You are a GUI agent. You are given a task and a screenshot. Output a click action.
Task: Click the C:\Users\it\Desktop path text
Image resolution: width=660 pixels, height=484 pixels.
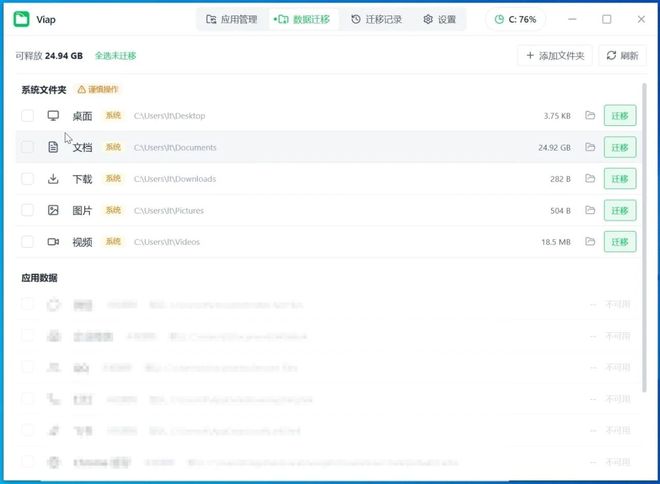pyautogui.click(x=169, y=116)
